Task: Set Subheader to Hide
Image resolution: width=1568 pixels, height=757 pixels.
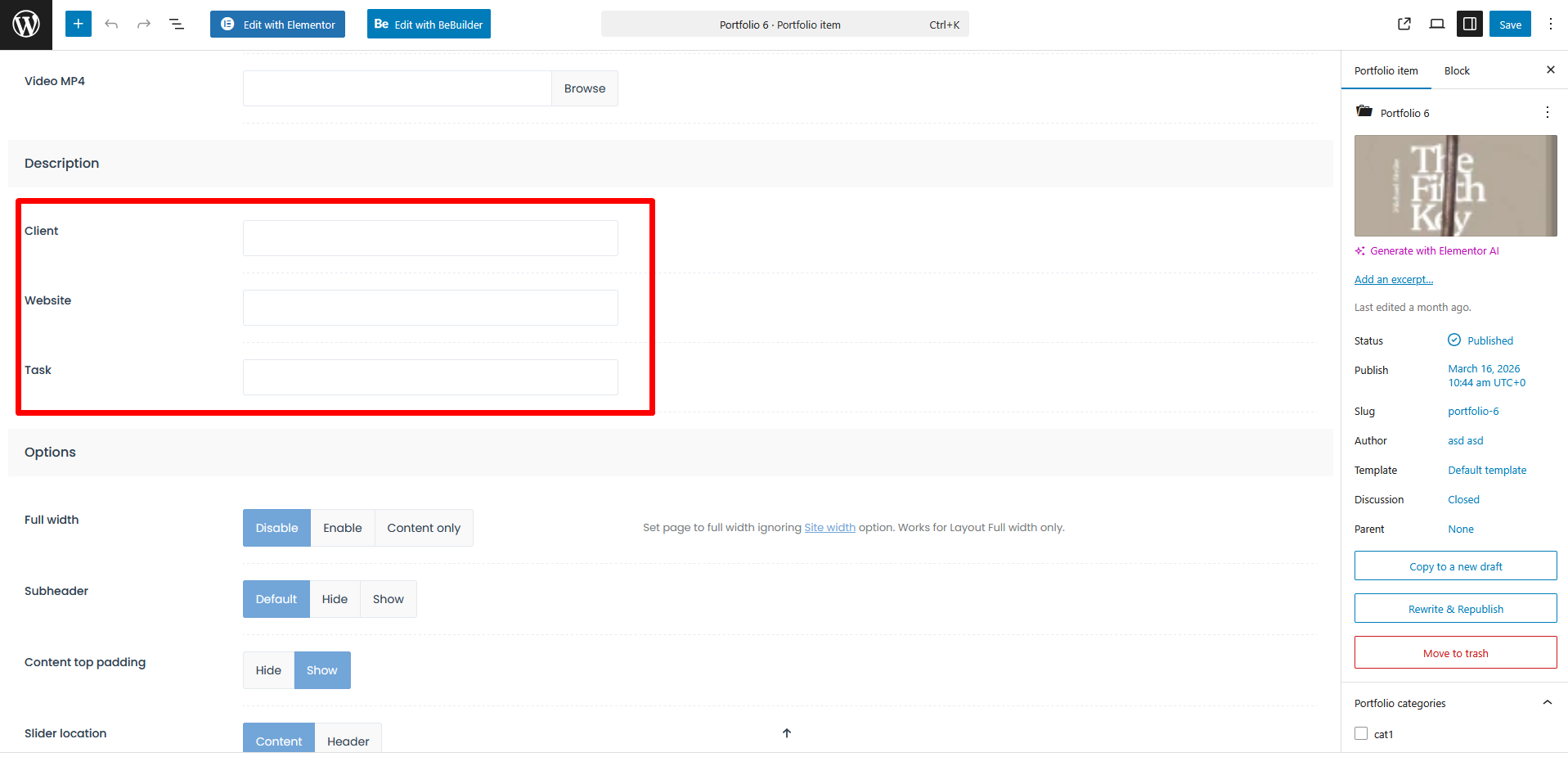Action: click(x=335, y=599)
